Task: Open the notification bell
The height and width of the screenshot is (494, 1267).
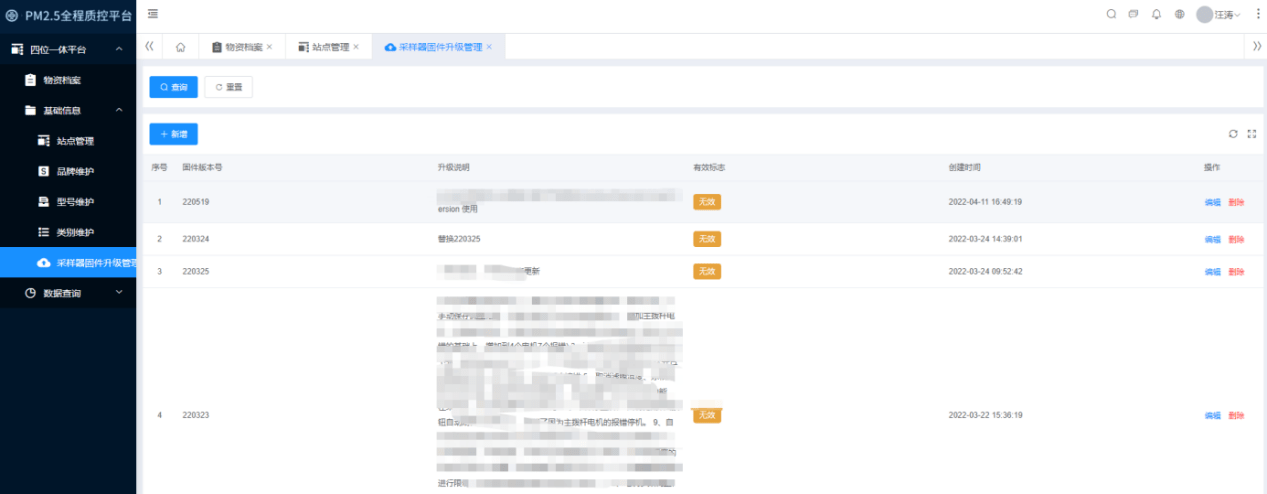Action: coord(1156,14)
